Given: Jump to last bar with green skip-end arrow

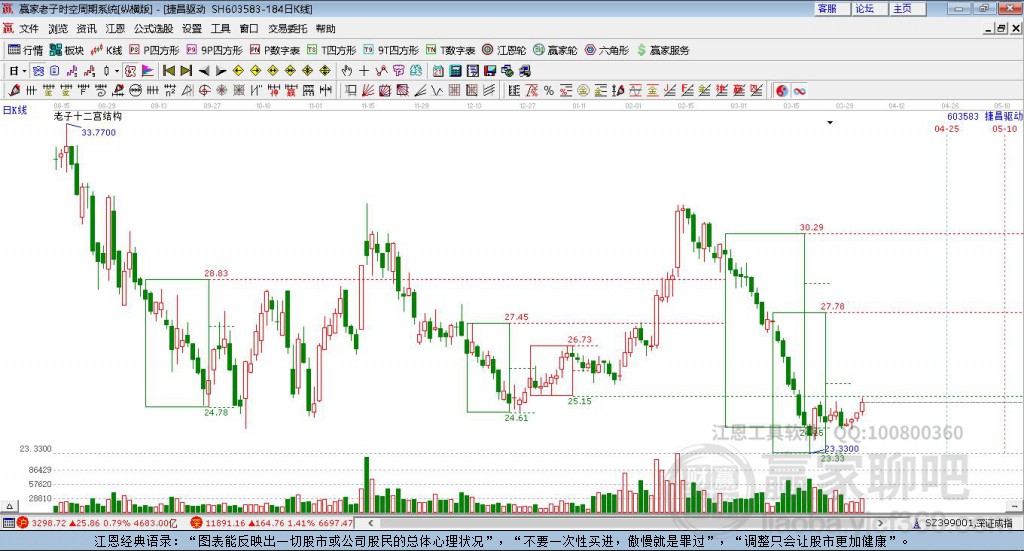Looking at the screenshot, I should pos(186,71).
